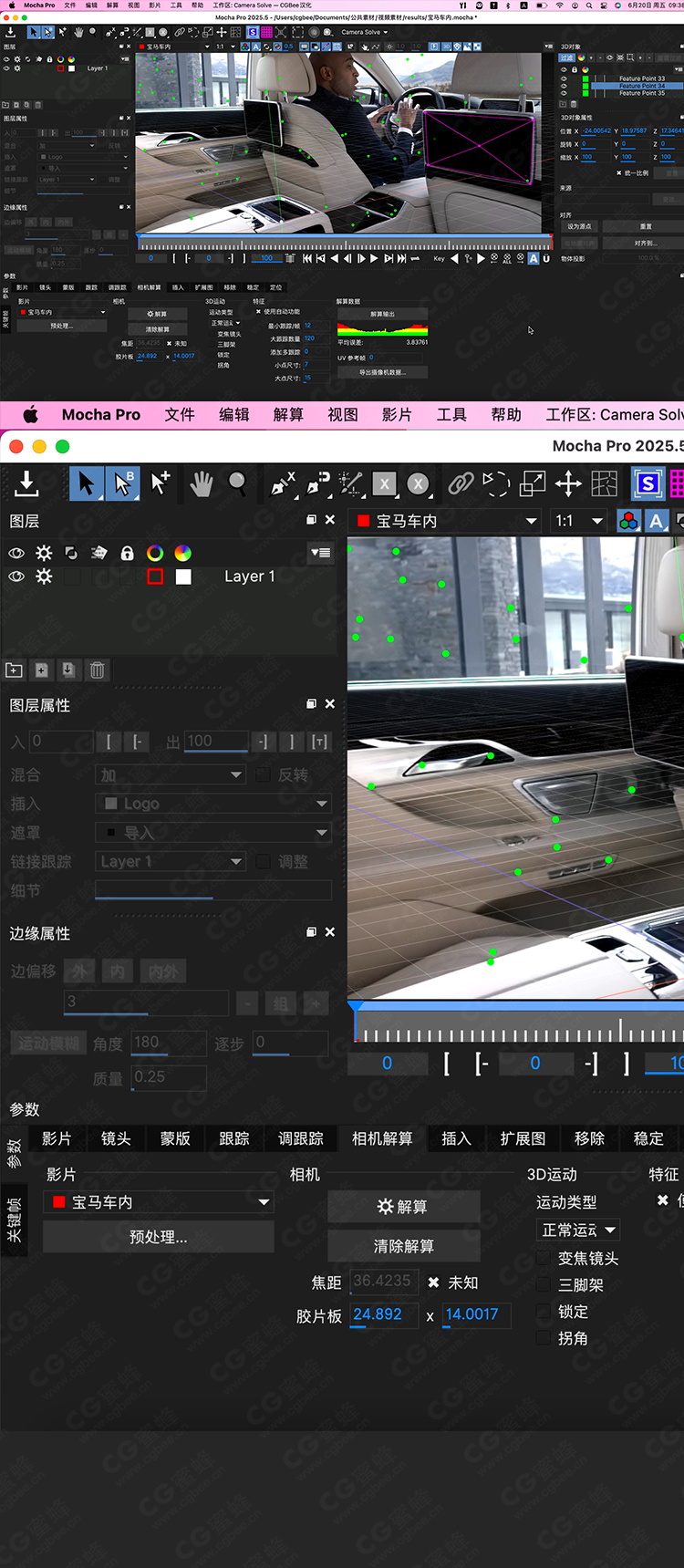Toggle the all-layers eye in enlarged layer header
This screenshot has width=684, height=1568.
[16, 553]
